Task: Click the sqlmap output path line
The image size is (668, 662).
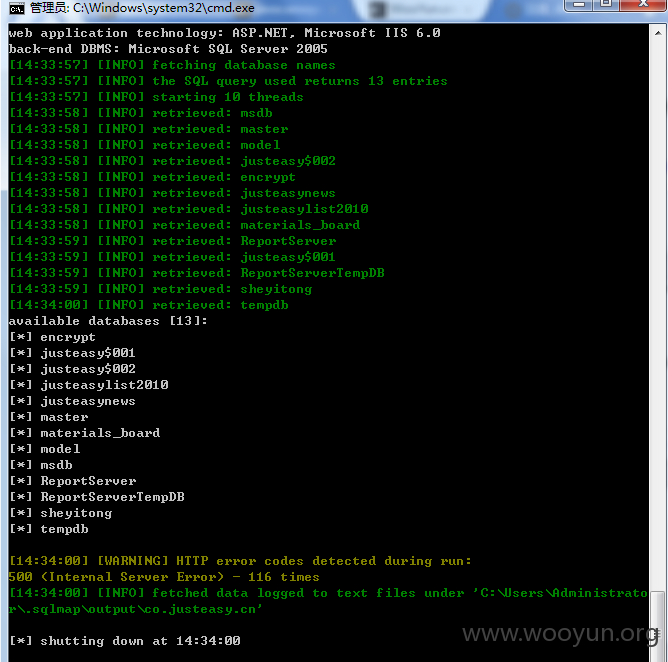Action: coord(135,609)
